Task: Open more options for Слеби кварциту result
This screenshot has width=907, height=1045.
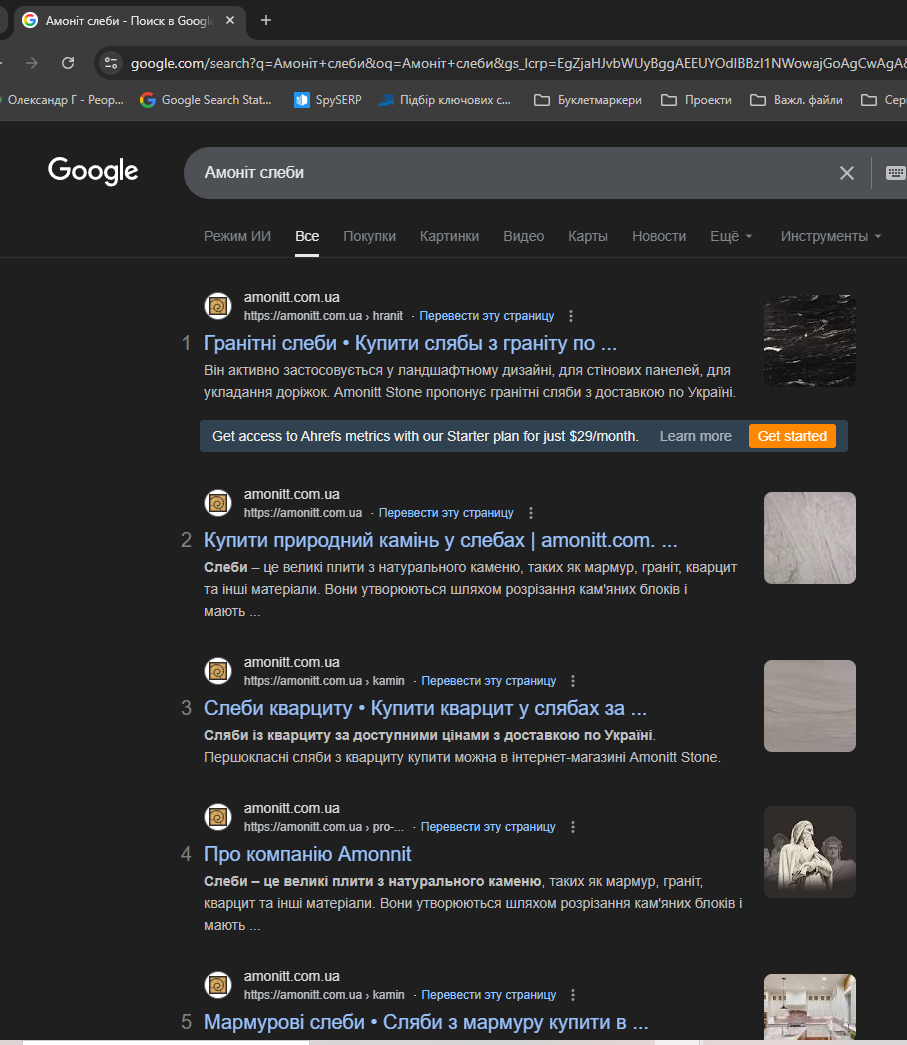Action: pos(573,681)
